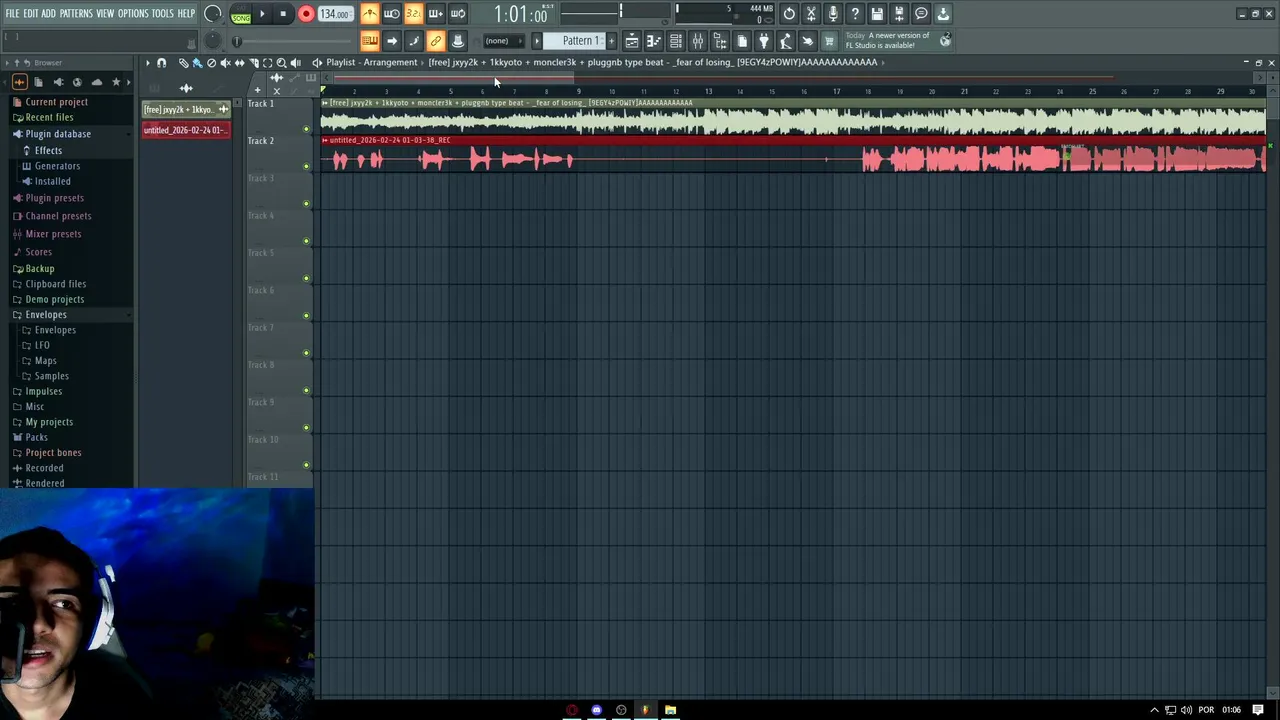Open the project picker icon
Viewport: 1280px width, 720px height.
click(x=742, y=41)
